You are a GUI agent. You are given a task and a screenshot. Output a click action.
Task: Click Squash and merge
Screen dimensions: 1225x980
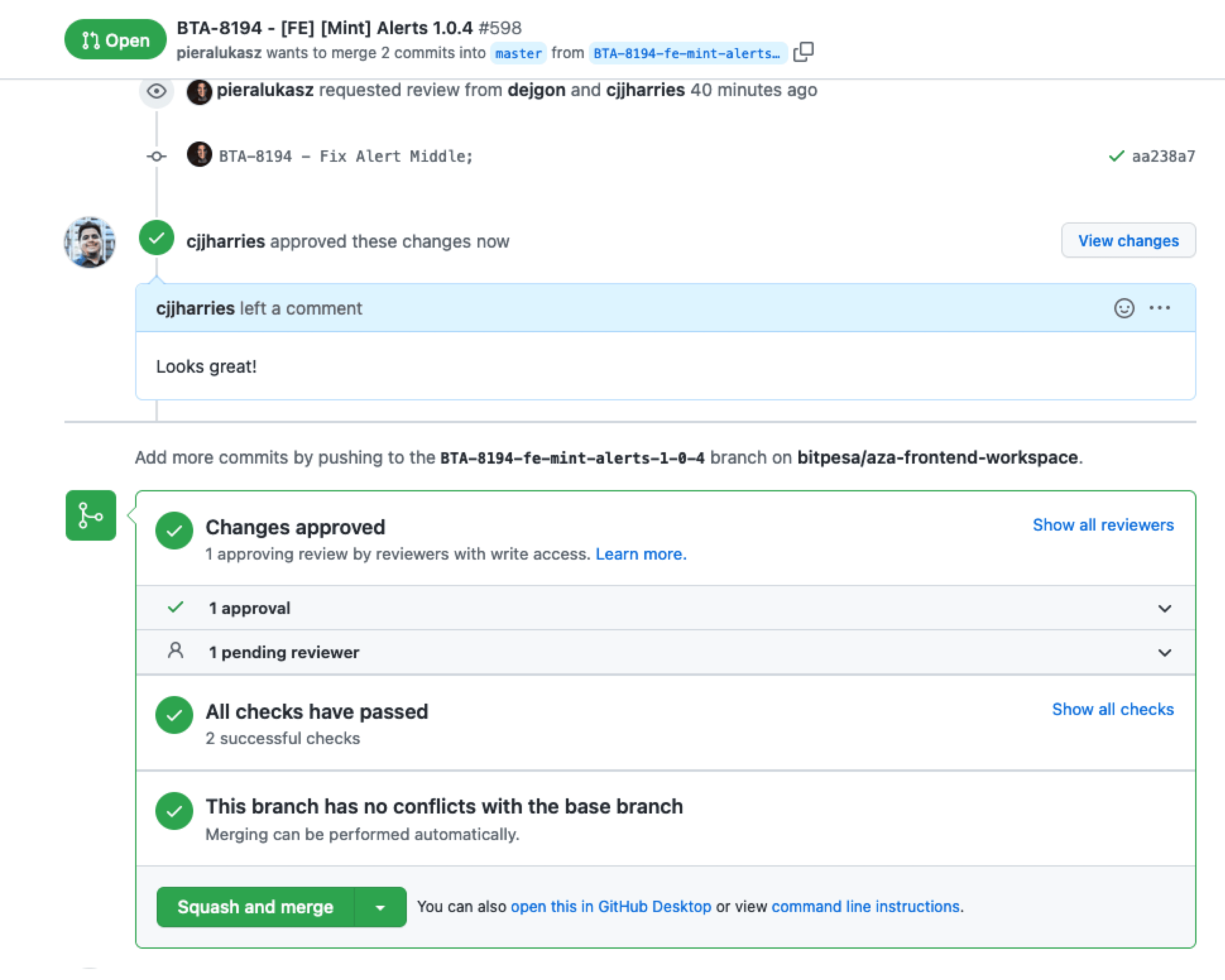click(254, 907)
